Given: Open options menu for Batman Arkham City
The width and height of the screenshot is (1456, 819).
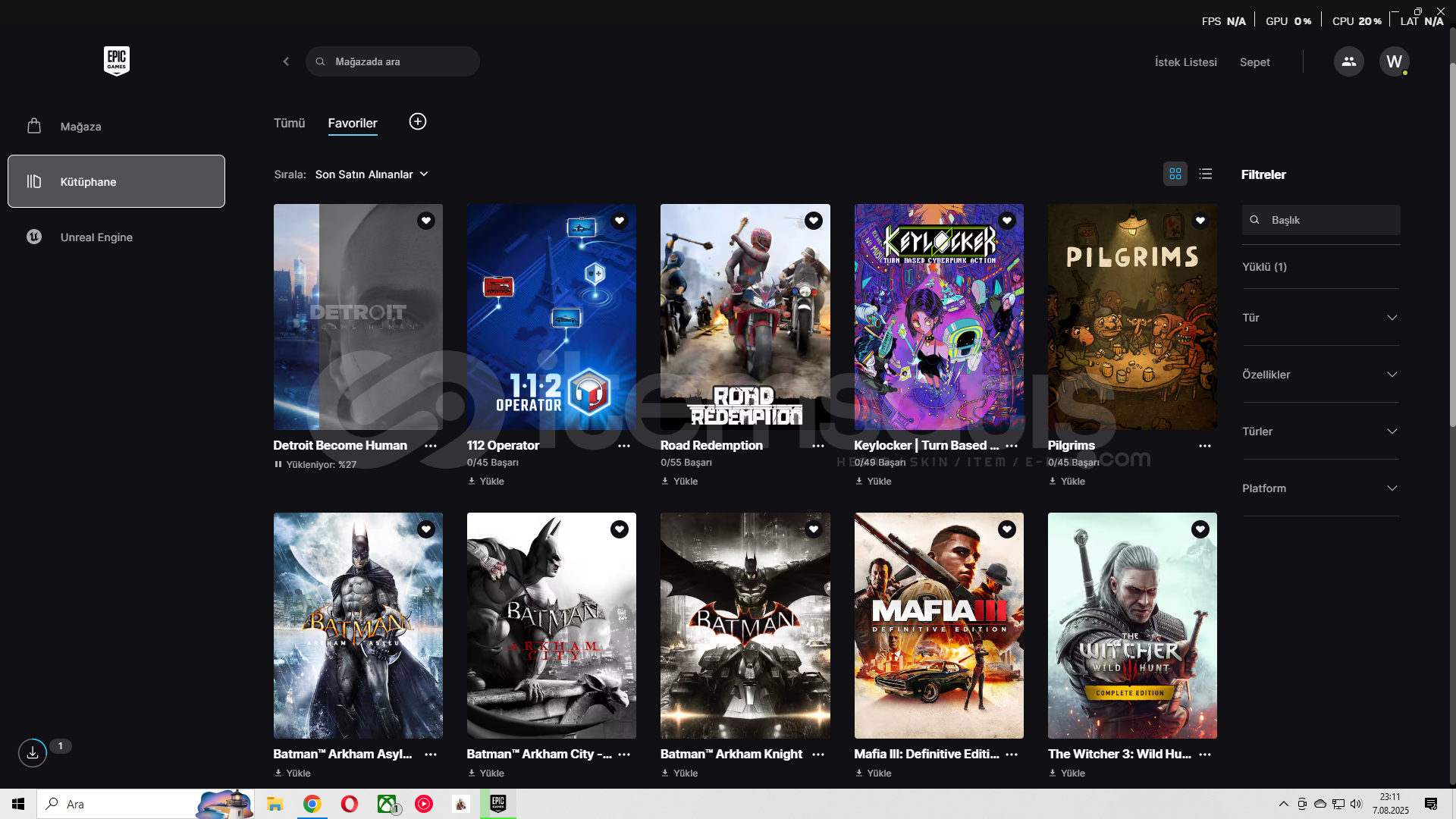Looking at the screenshot, I should pos(624,755).
